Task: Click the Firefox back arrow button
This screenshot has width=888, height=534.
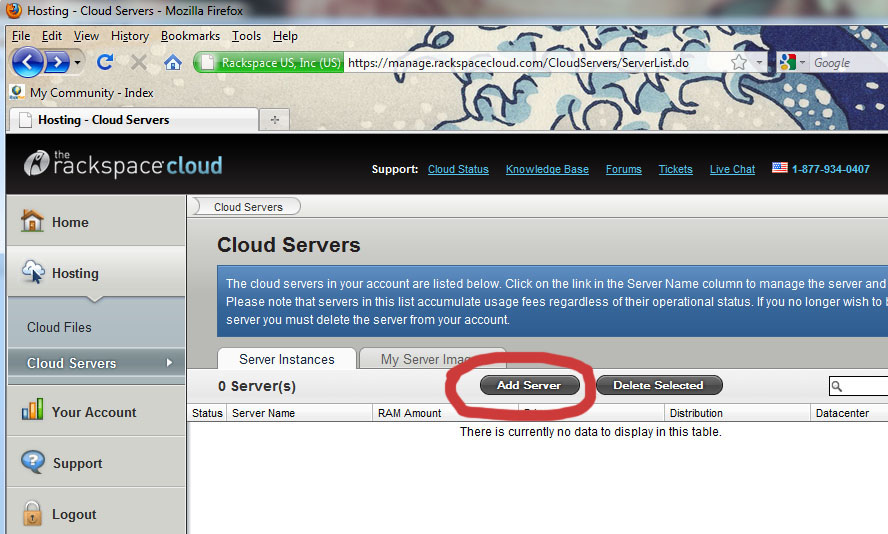Action: point(27,62)
